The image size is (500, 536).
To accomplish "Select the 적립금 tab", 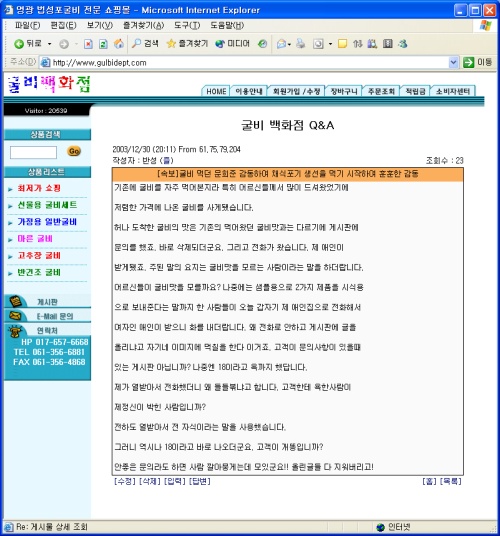I will click(x=415, y=91).
